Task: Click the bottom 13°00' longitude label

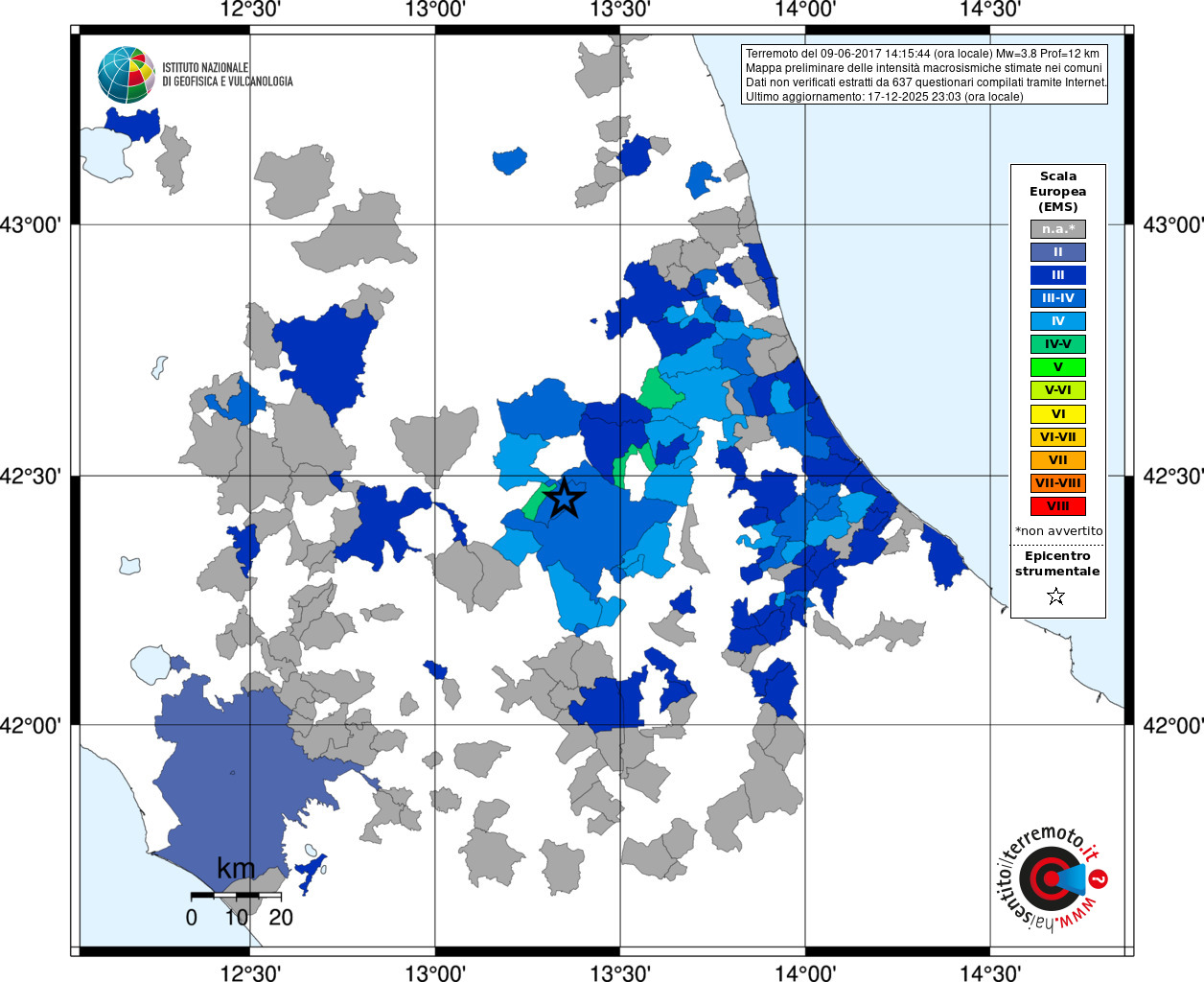Action: click(x=435, y=972)
